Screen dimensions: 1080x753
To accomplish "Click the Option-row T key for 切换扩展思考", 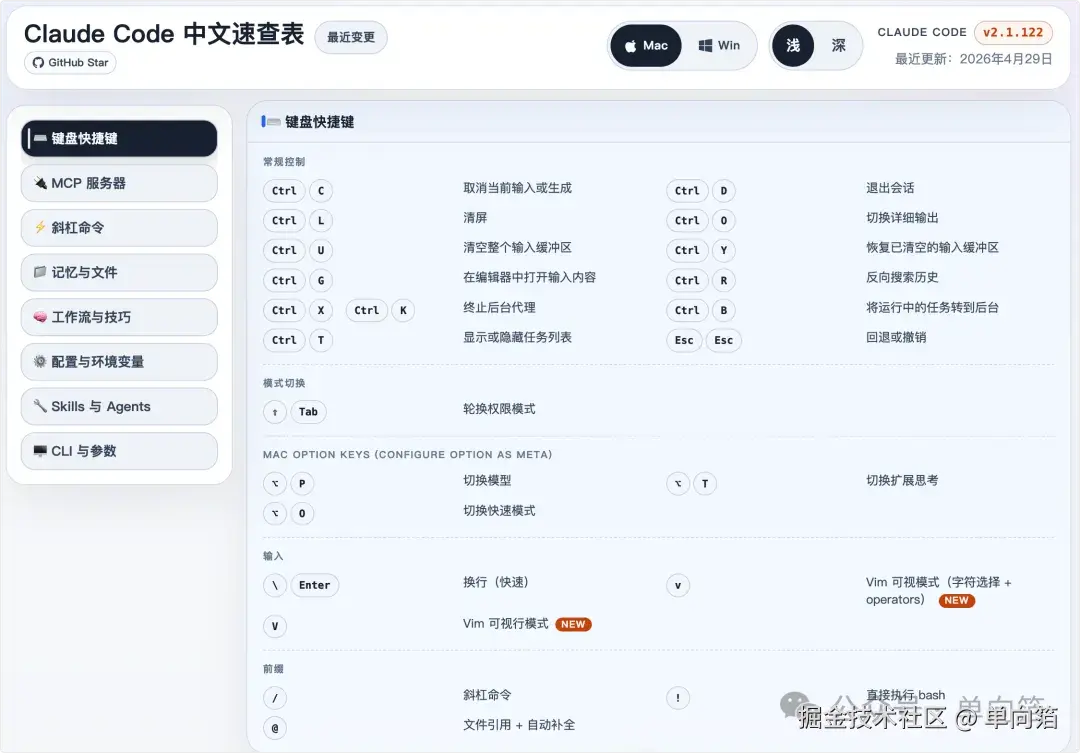I will coord(705,484).
